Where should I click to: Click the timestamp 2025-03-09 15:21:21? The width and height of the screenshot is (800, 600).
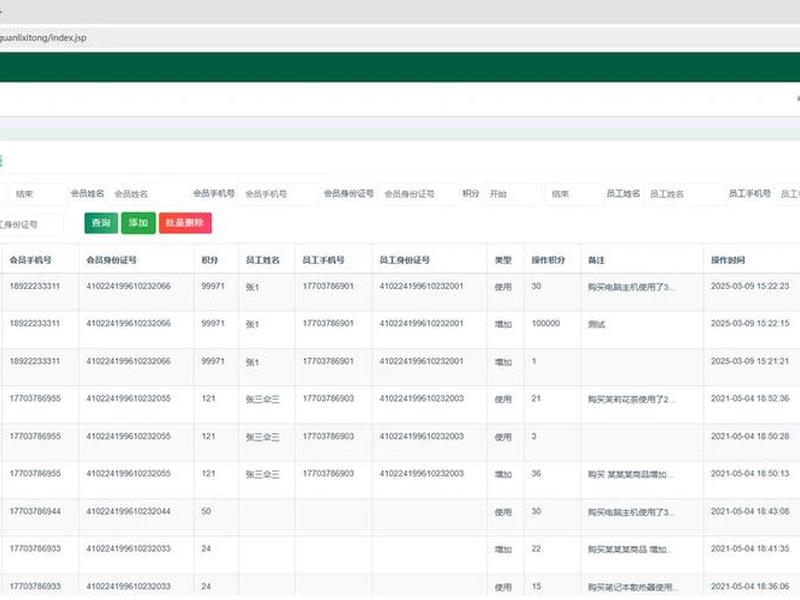click(750, 361)
